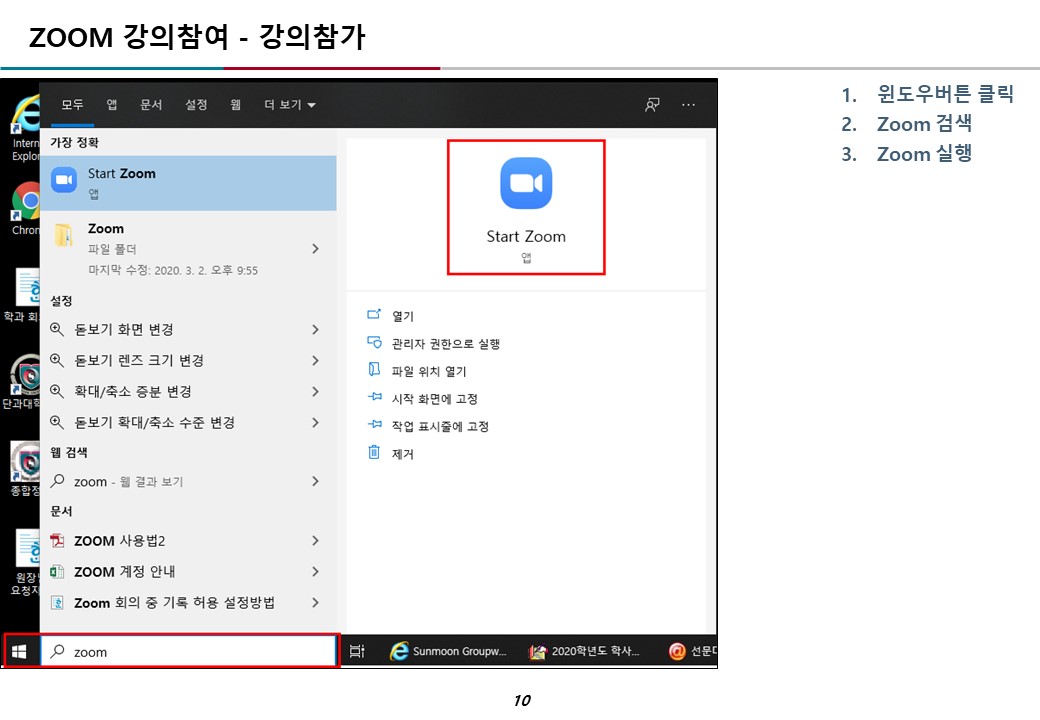The width and height of the screenshot is (1040, 720).
Task: Open the 선문 taskbar item with red @ icon
Action: pyautogui.click(x=692, y=652)
